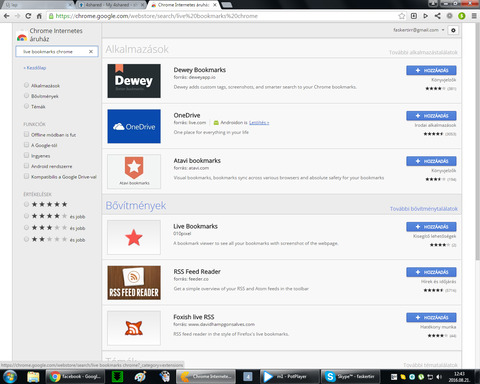Image resolution: width=480 pixels, height=384 pixels.
Task: Reload the page with the refresh icon
Action: click(28, 16)
